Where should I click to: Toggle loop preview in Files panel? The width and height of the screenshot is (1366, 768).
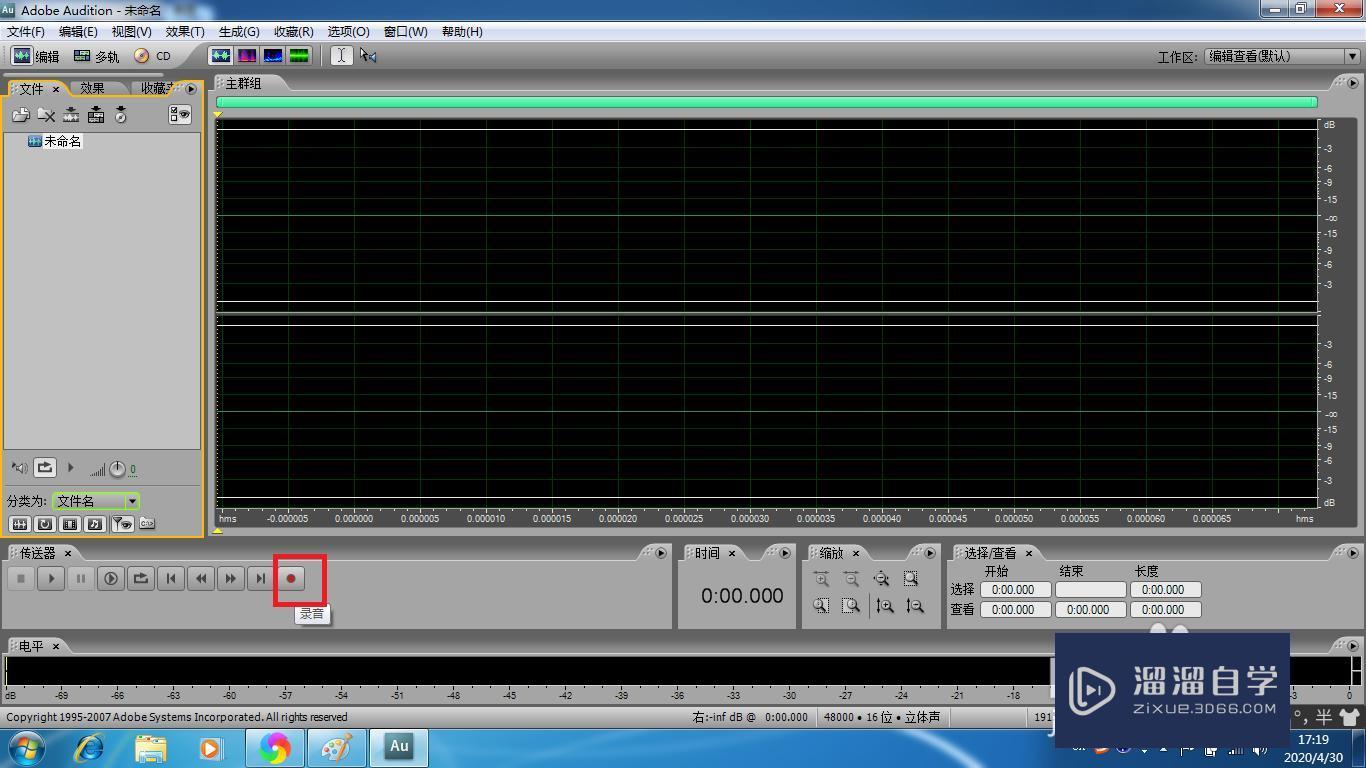tap(45, 467)
